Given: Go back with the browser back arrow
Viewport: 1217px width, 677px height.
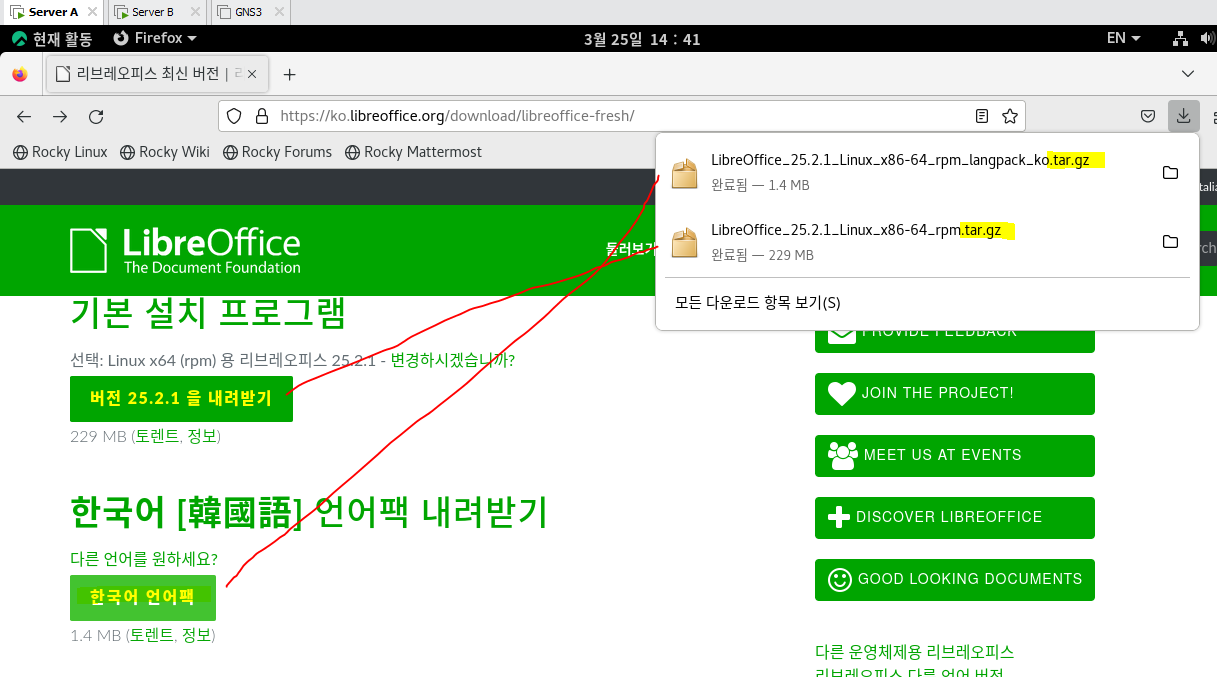Looking at the screenshot, I should 24,116.
